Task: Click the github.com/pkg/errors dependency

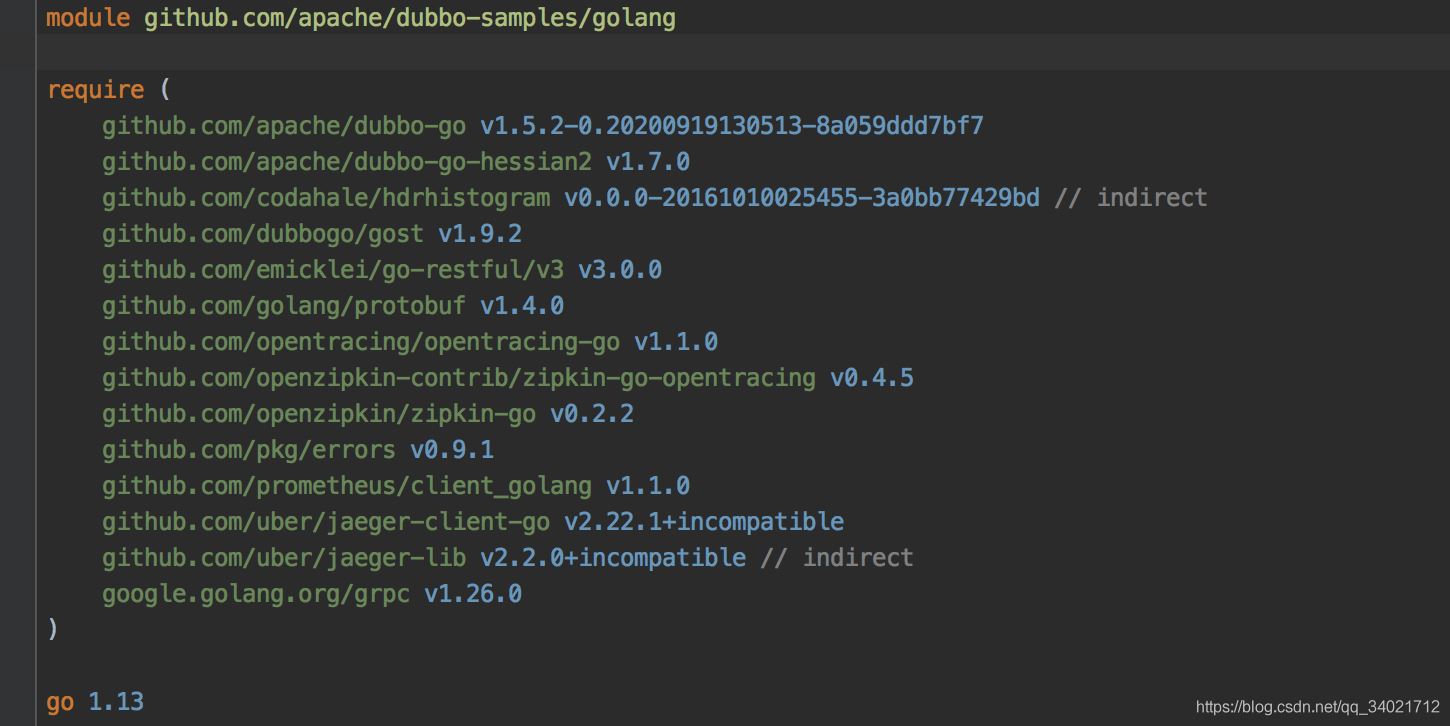Action: coord(248,450)
